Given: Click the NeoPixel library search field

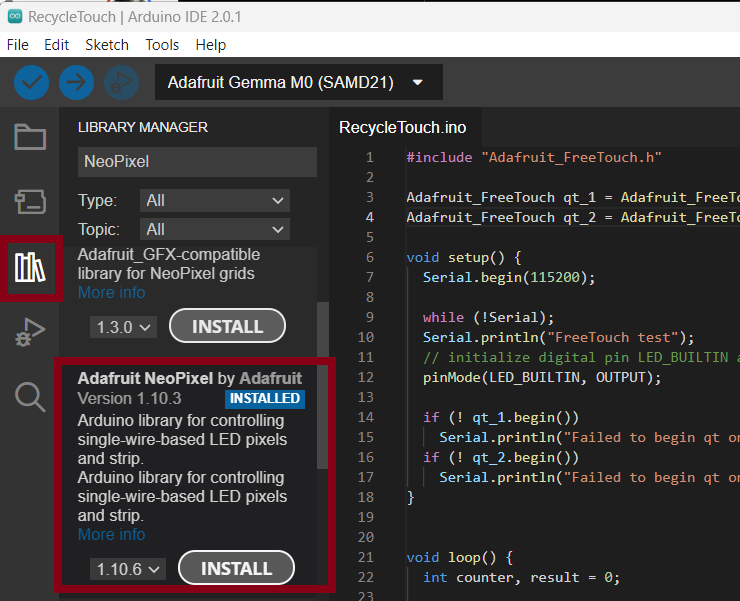Looking at the screenshot, I should 197,161.
